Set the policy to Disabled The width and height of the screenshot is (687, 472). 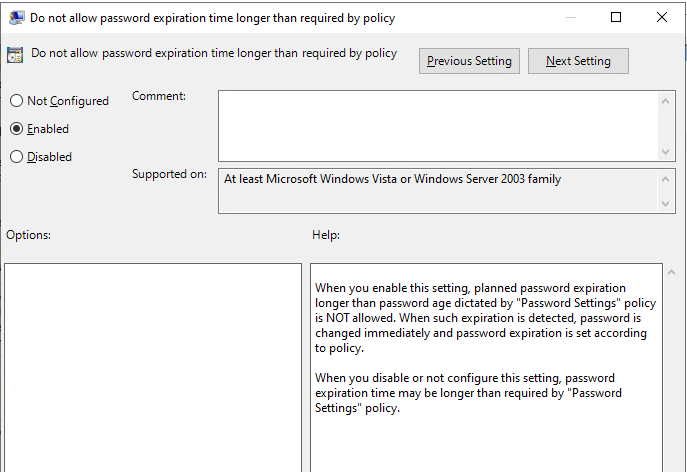[16, 157]
